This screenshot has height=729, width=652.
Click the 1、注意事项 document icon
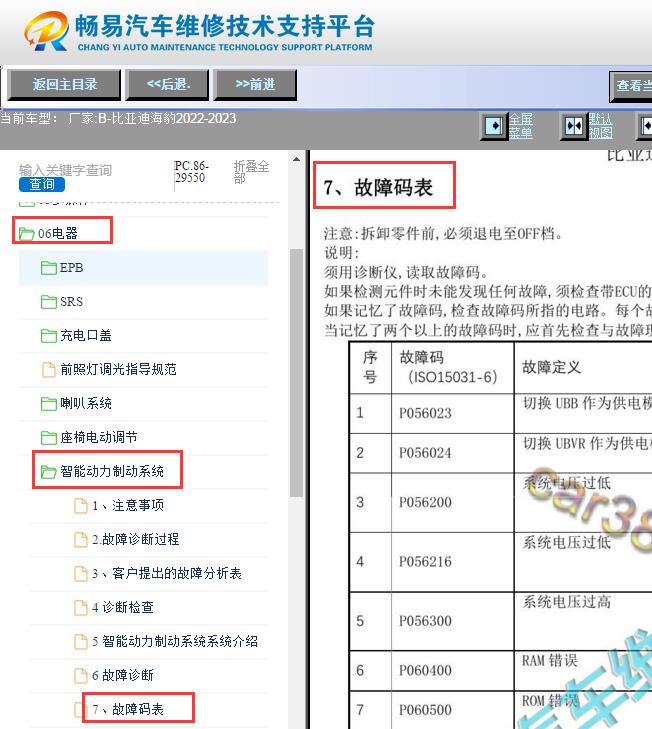point(81,505)
